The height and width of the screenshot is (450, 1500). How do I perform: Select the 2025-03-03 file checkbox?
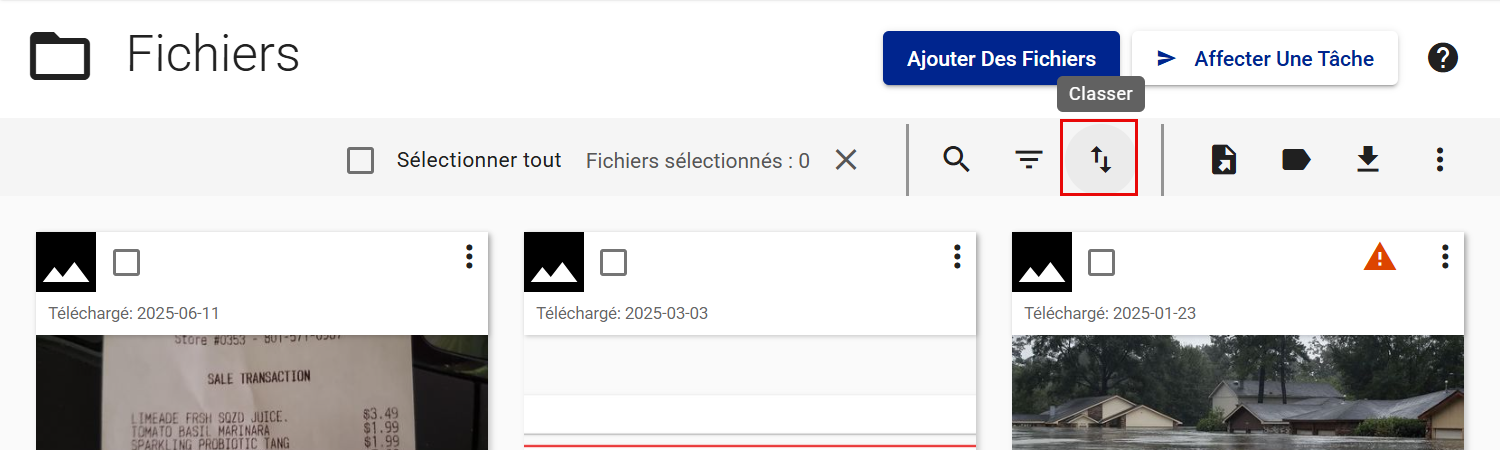coord(613,262)
